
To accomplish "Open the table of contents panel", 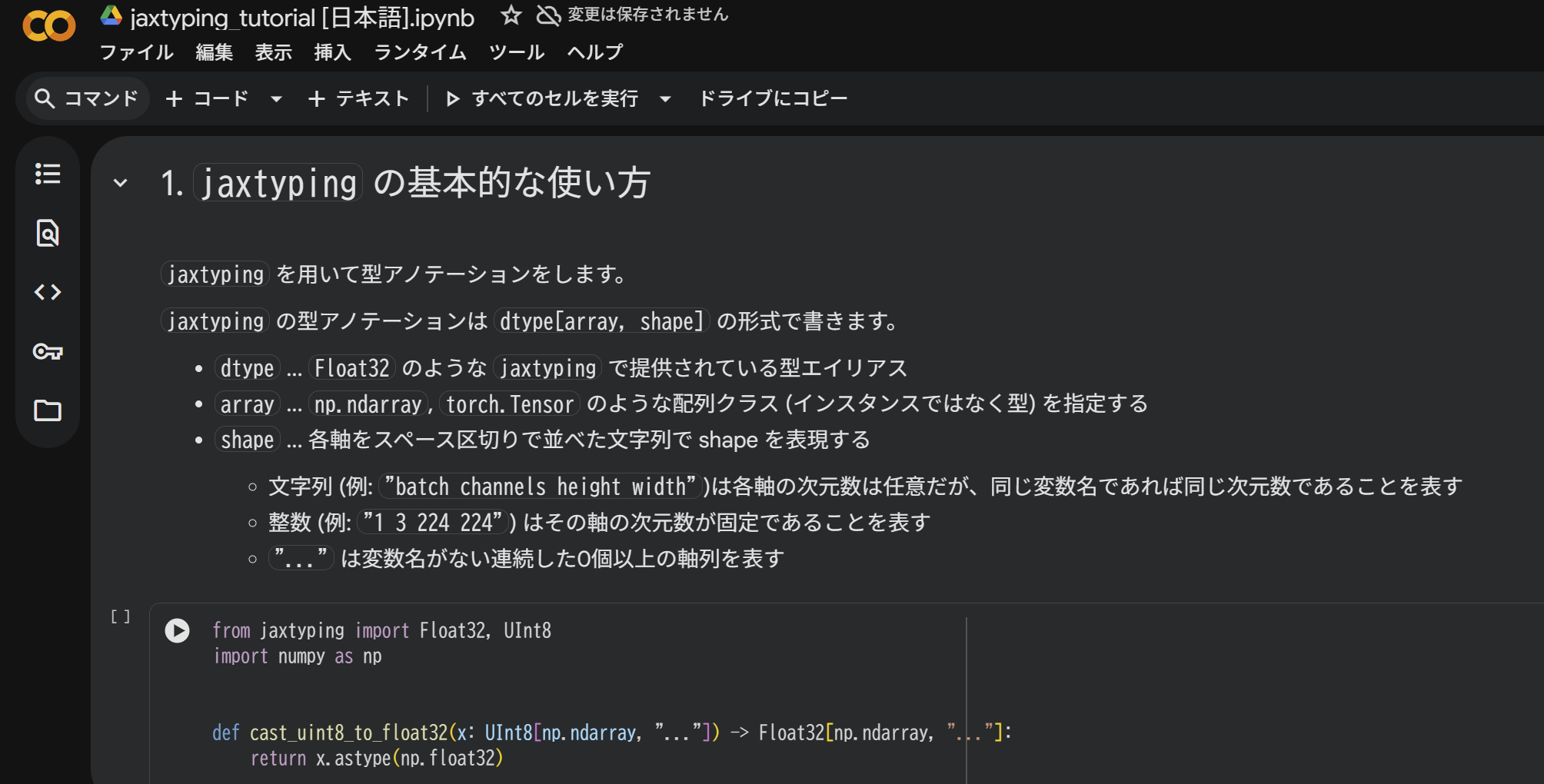I will pyautogui.click(x=48, y=174).
